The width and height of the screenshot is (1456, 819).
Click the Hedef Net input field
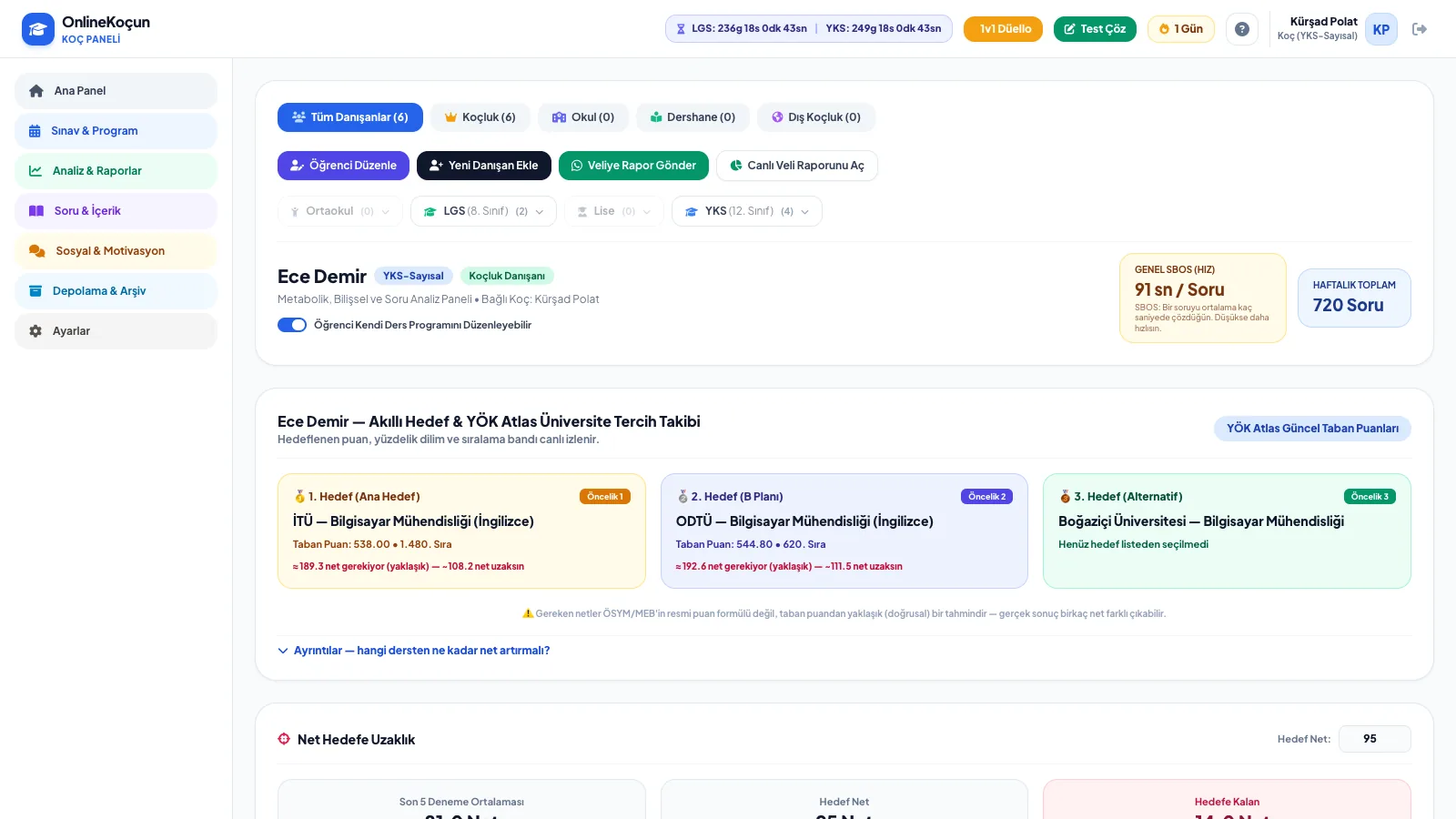tap(1375, 739)
